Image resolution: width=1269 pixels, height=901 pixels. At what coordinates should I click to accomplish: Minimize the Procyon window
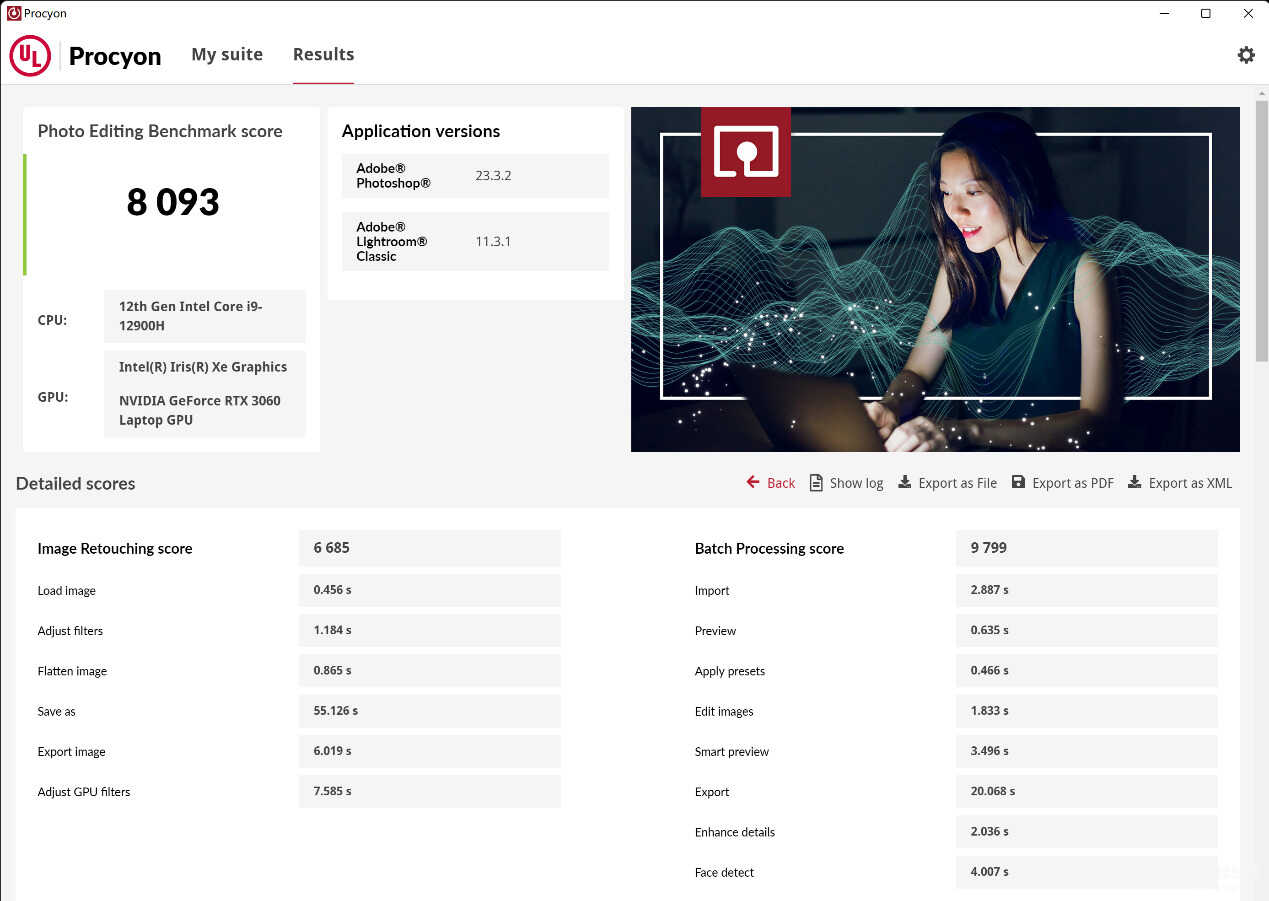[x=1164, y=13]
